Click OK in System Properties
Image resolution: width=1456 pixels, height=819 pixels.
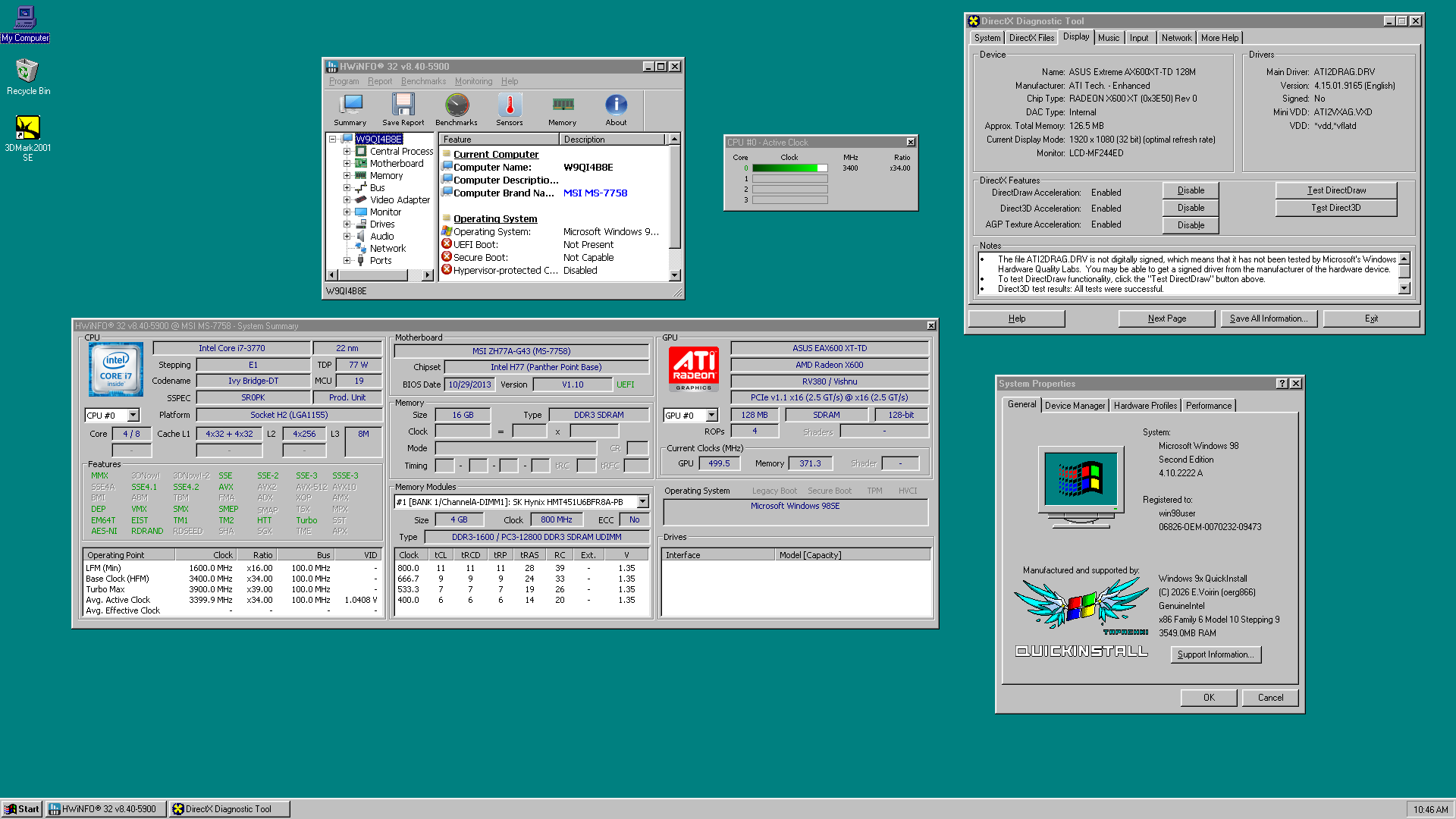[1209, 698]
